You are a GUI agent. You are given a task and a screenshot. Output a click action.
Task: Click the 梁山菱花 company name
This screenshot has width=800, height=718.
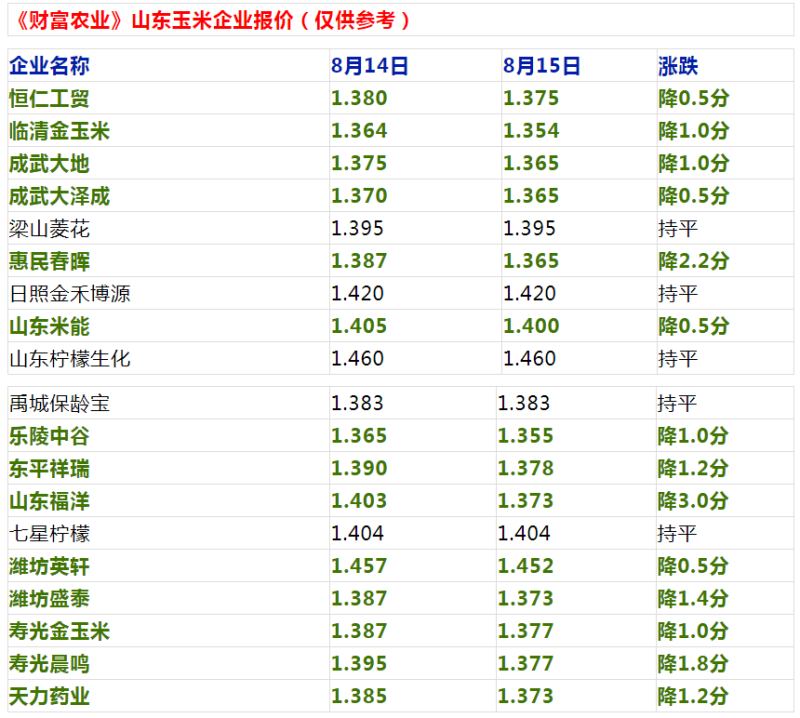click(x=49, y=229)
